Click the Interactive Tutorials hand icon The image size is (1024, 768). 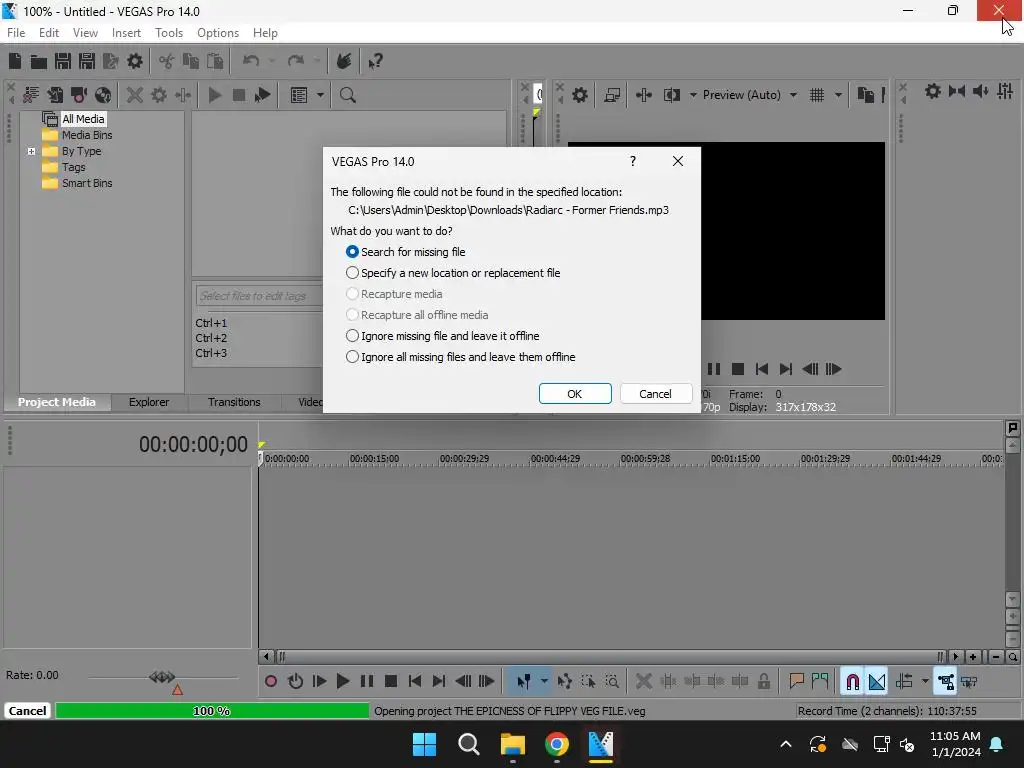[x=344, y=61]
